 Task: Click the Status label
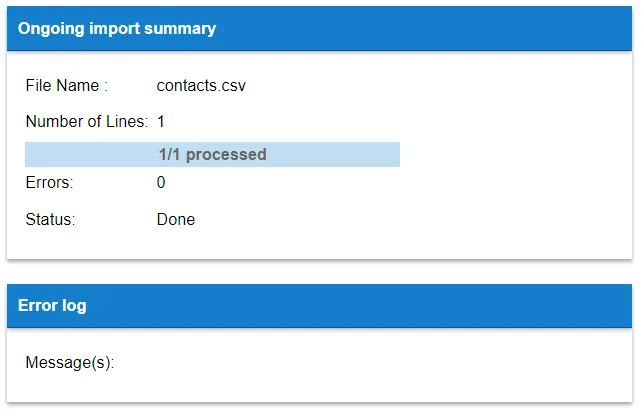[x=50, y=219]
